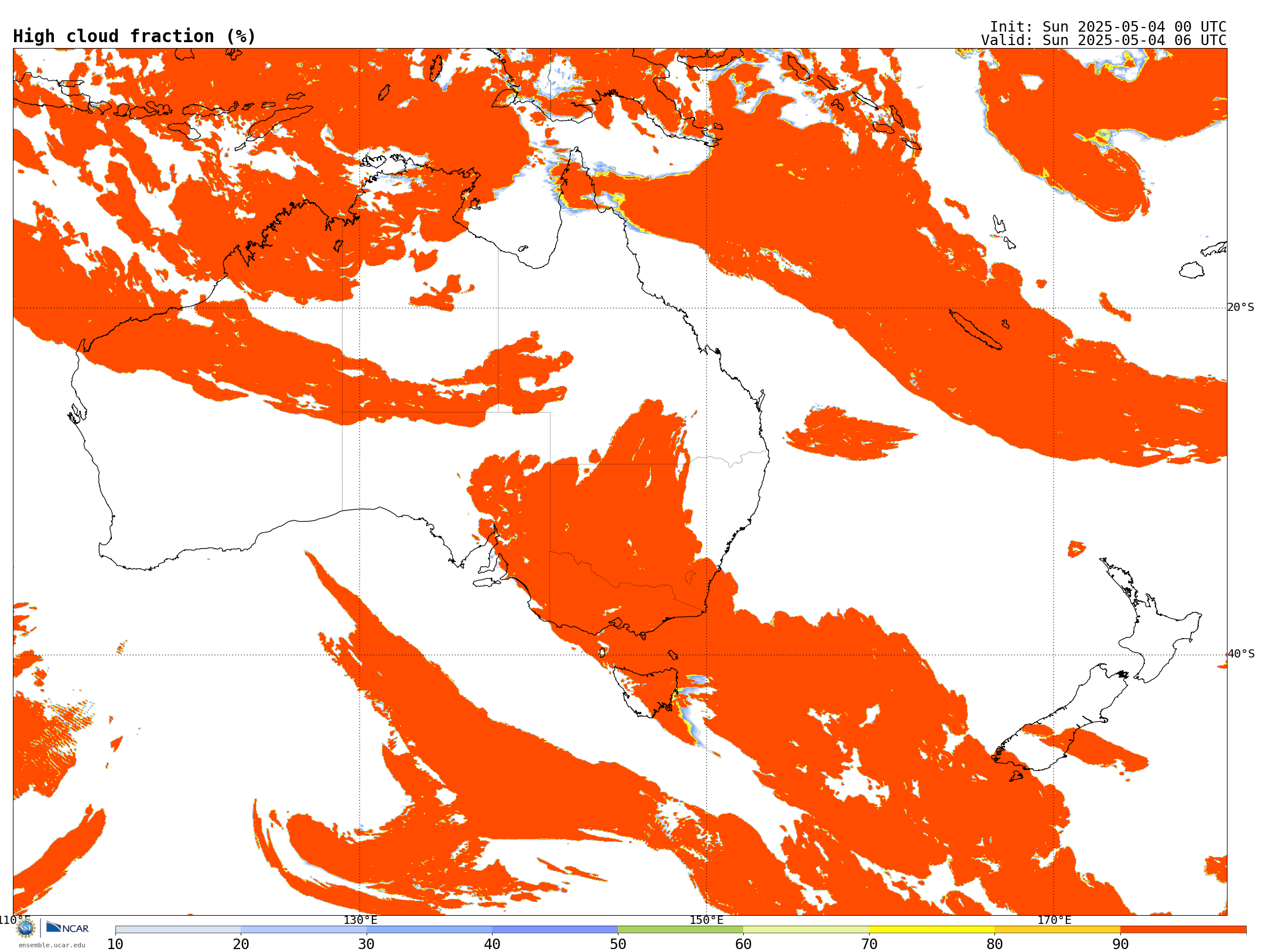Click the 70-80 bright yellow colorbar segment
This screenshot has height=952, width=1265.
coord(932,930)
